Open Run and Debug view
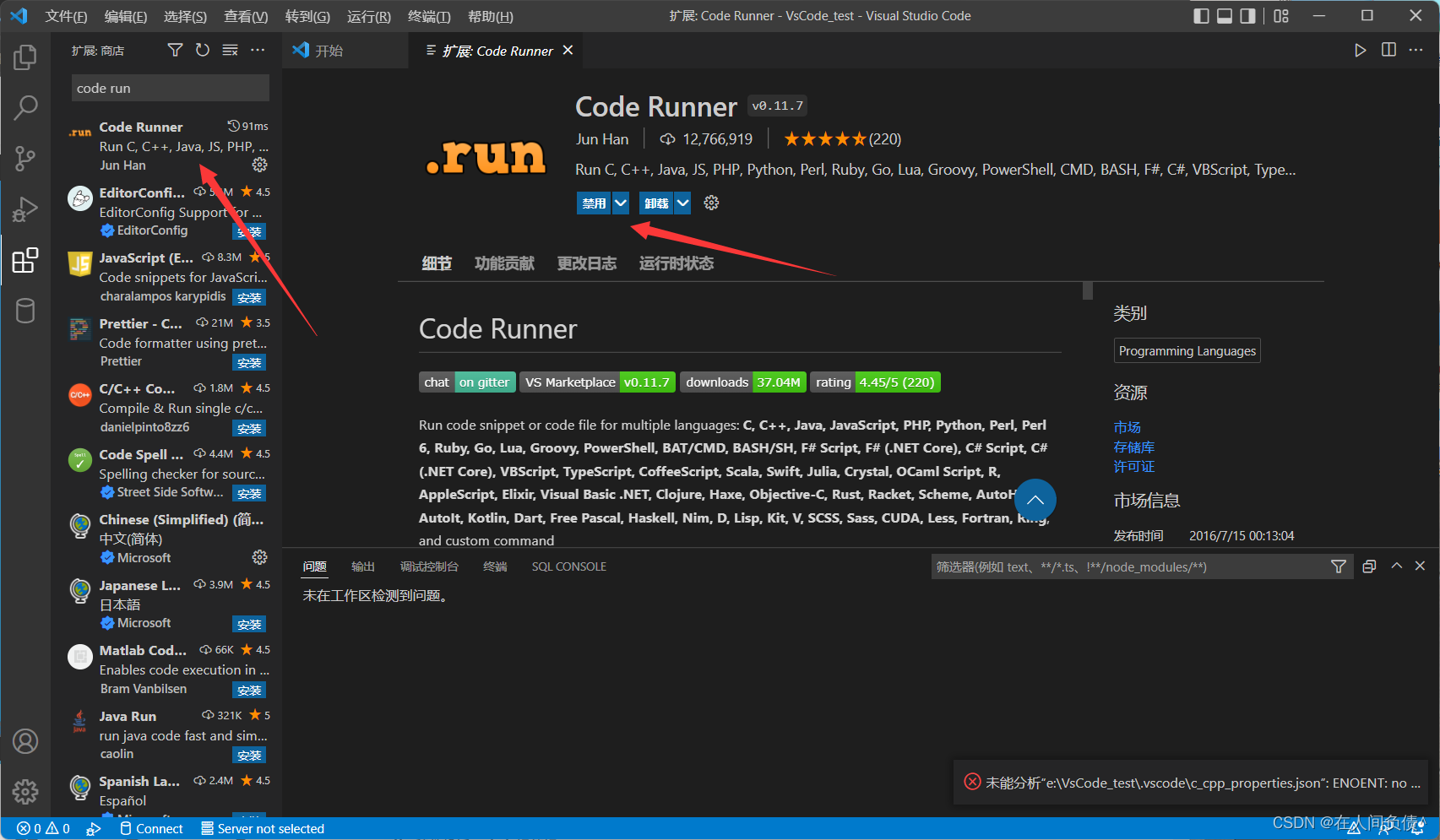 click(25, 209)
